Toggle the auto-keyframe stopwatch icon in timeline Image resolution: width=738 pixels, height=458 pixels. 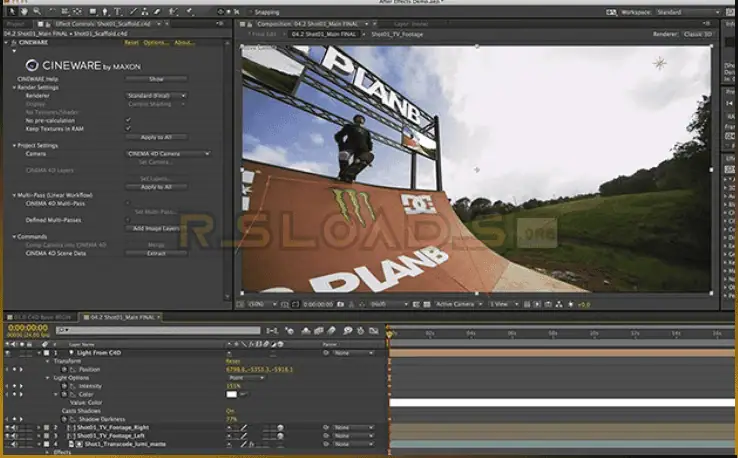tap(361, 331)
